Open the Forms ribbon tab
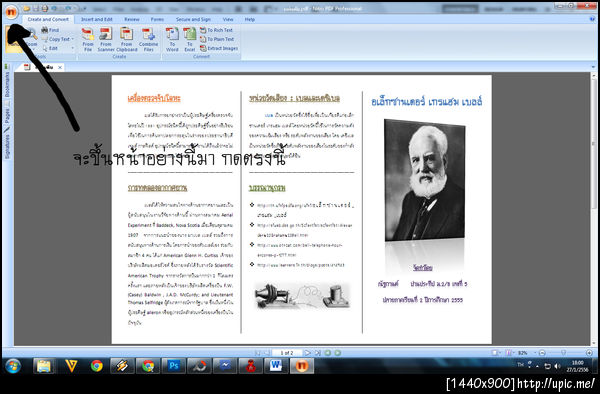 click(157, 19)
